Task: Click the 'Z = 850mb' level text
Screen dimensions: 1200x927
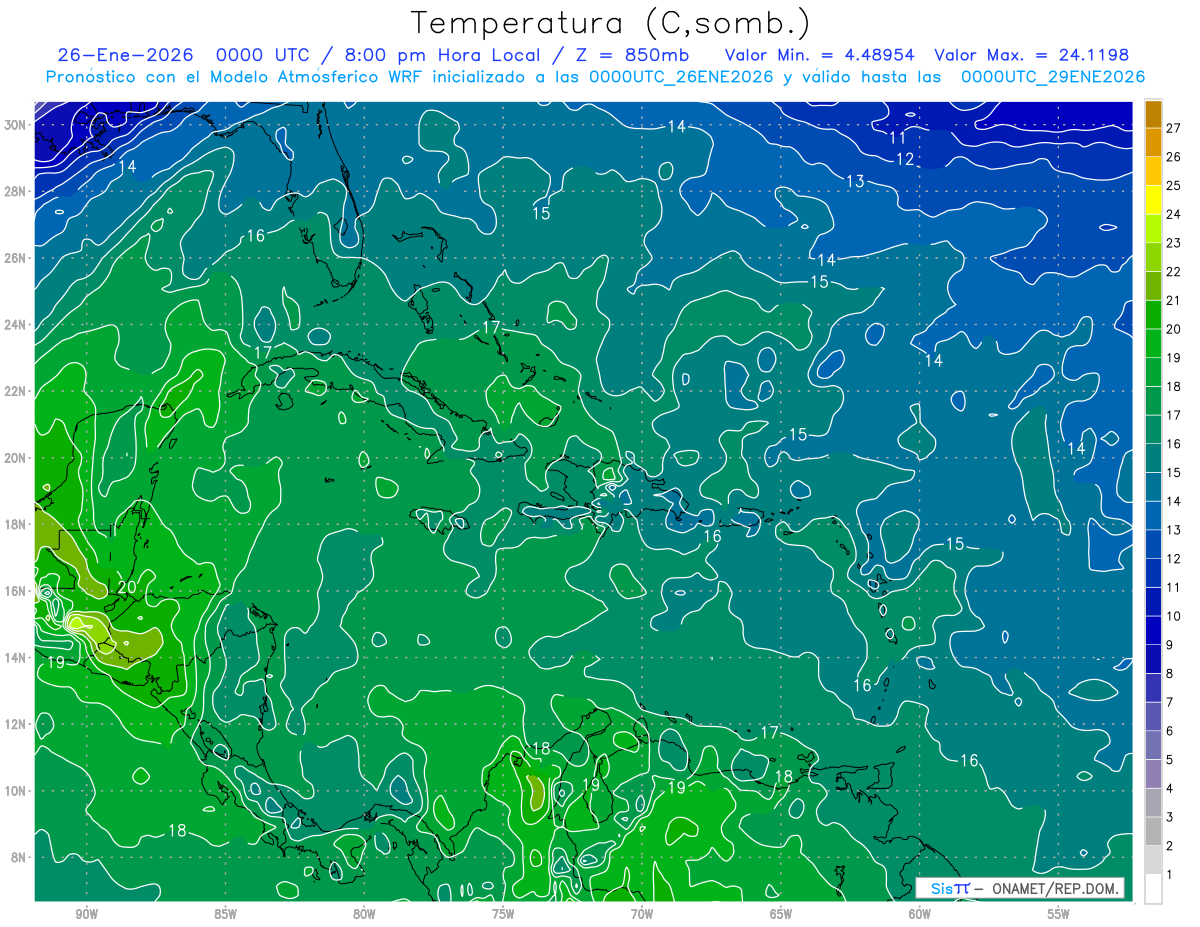Action: (x=632, y=55)
